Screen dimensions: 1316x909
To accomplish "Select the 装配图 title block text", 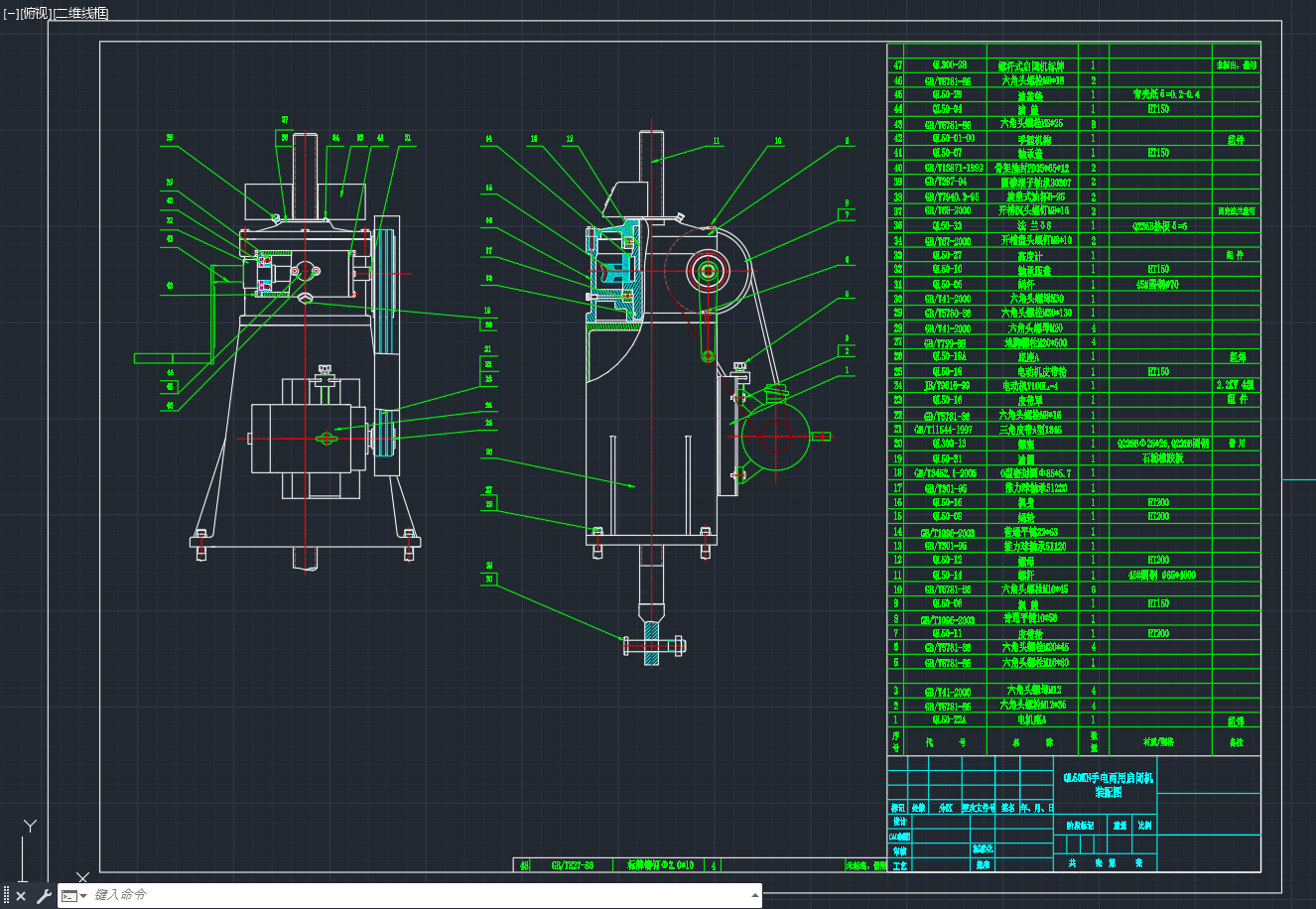I will coord(1108,793).
